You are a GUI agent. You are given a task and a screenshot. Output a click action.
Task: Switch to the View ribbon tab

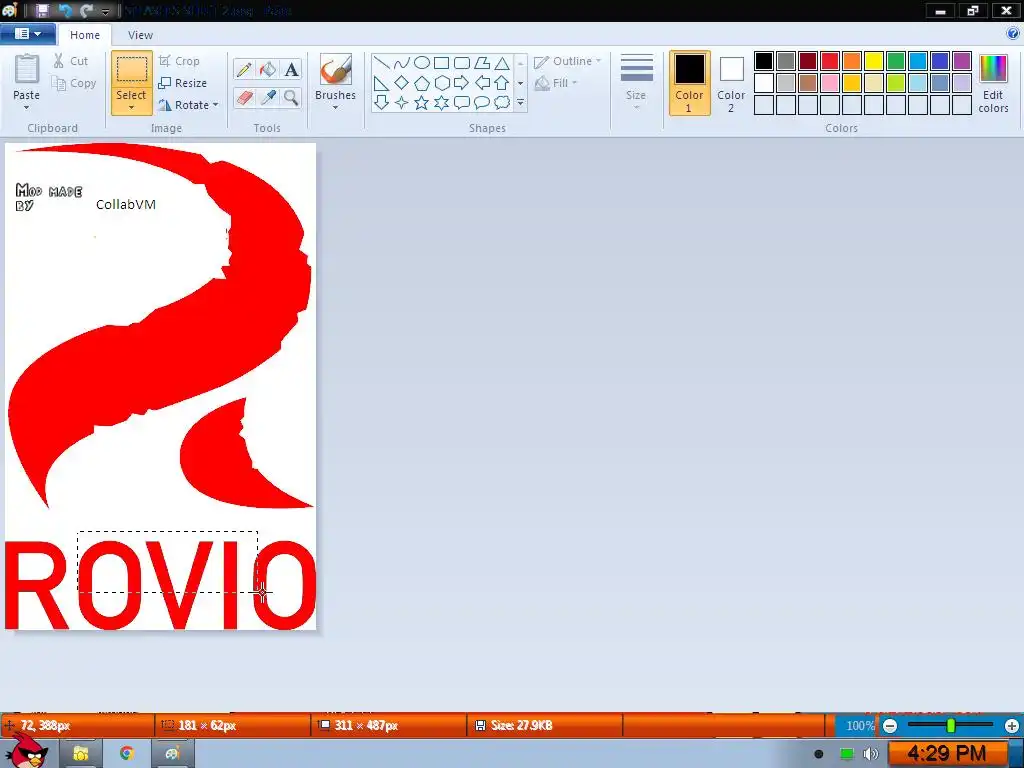(x=140, y=35)
